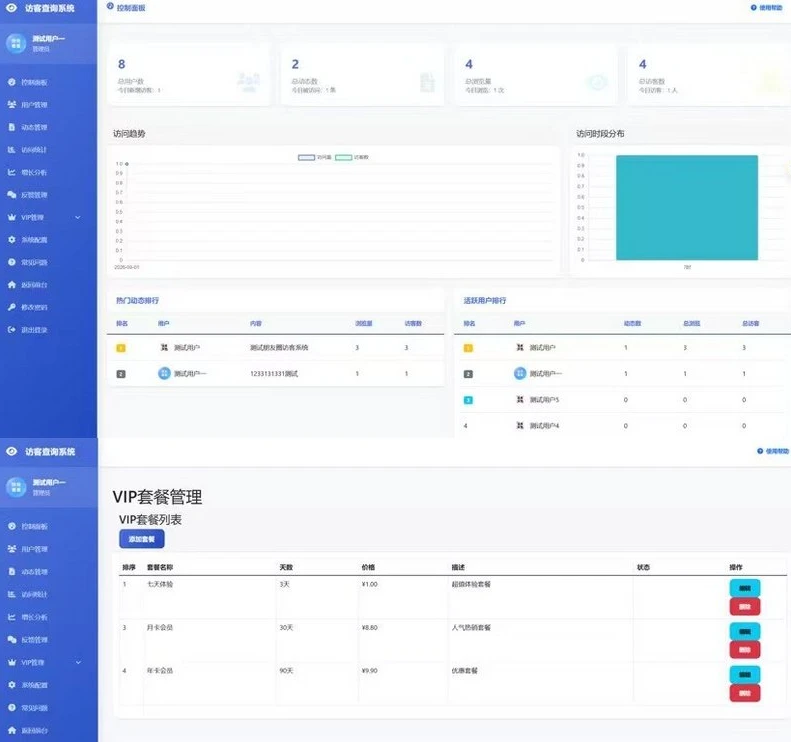Click the teal bar in the 访问时段分布 chart
The height and width of the screenshot is (742, 791).
pyautogui.click(x=687, y=208)
